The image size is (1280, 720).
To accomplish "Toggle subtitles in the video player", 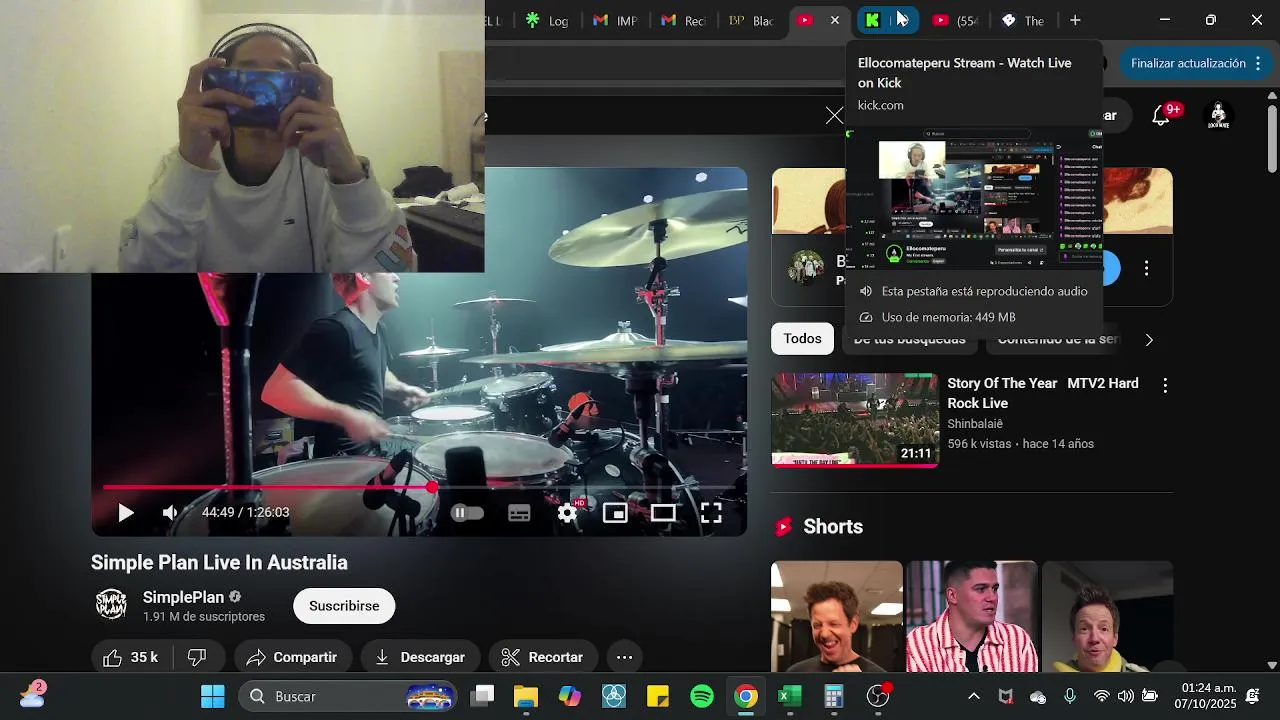I will point(519,513).
